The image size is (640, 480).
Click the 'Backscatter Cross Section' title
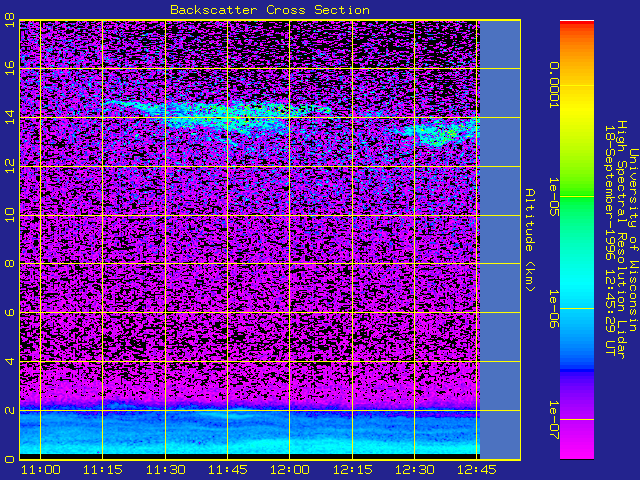coord(270,10)
